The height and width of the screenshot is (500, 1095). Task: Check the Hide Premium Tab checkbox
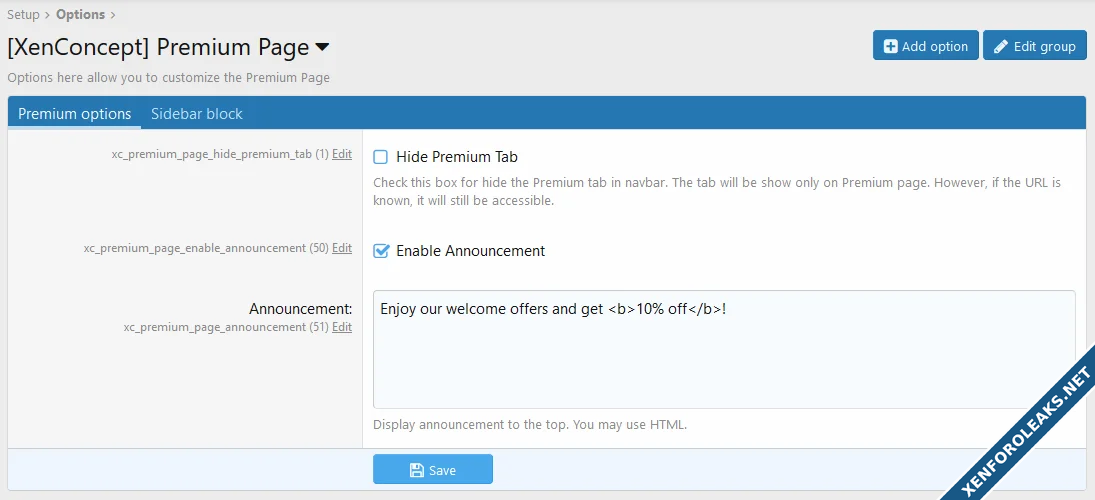click(x=380, y=157)
